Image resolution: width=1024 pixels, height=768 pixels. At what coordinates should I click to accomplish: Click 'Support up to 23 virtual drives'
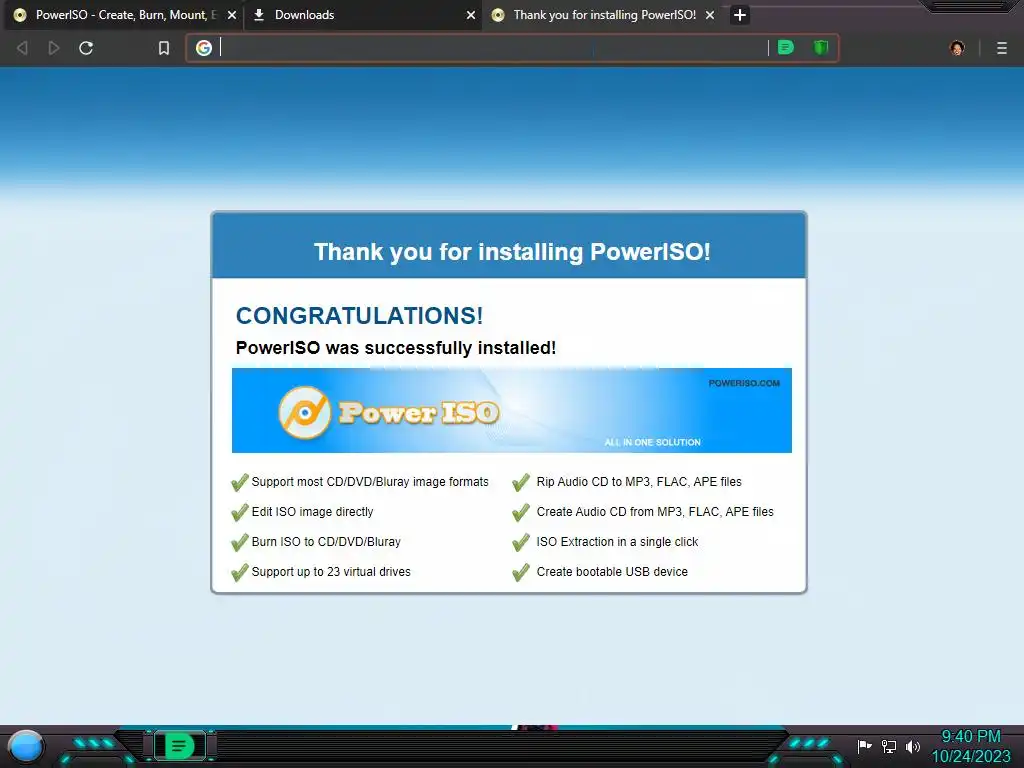(x=331, y=572)
